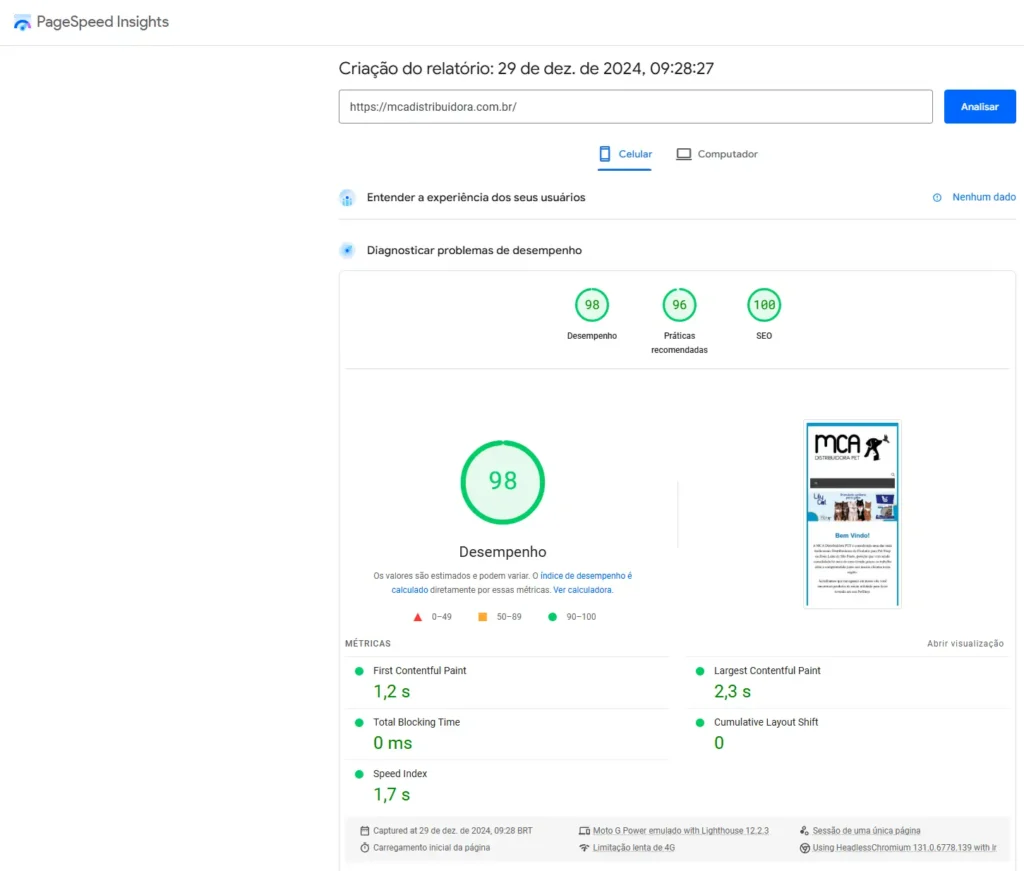Click the URL input field
The image size is (1024, 871).
tap(635, 107)
